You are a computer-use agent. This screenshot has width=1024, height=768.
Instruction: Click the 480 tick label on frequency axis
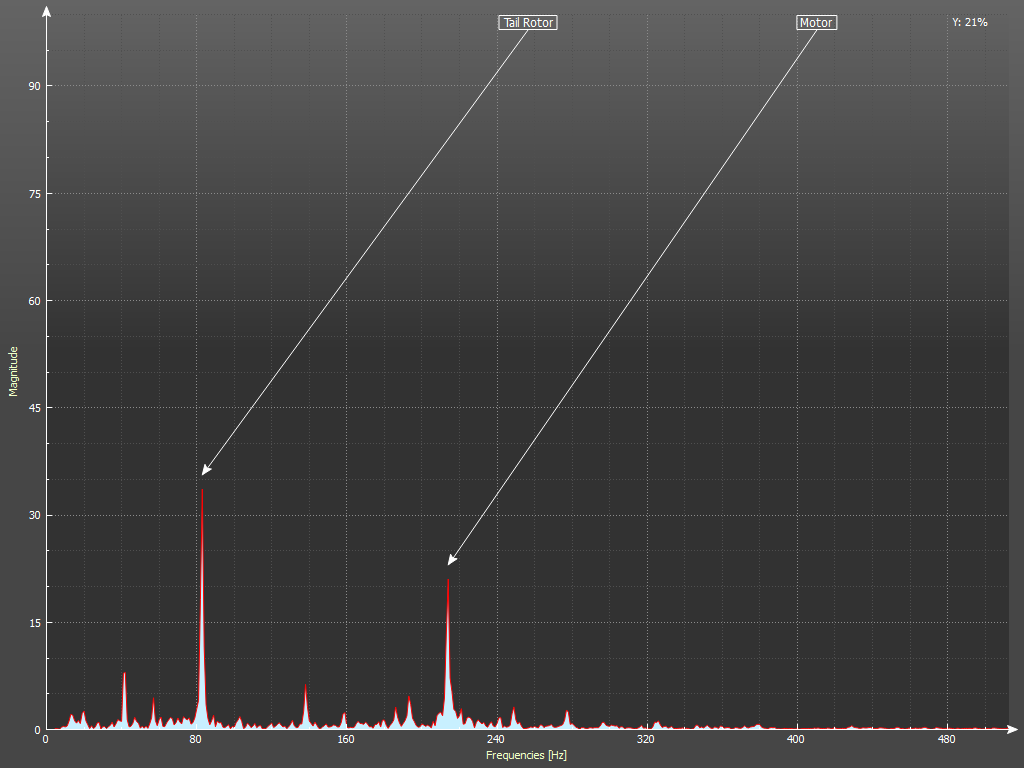point(946,740)
